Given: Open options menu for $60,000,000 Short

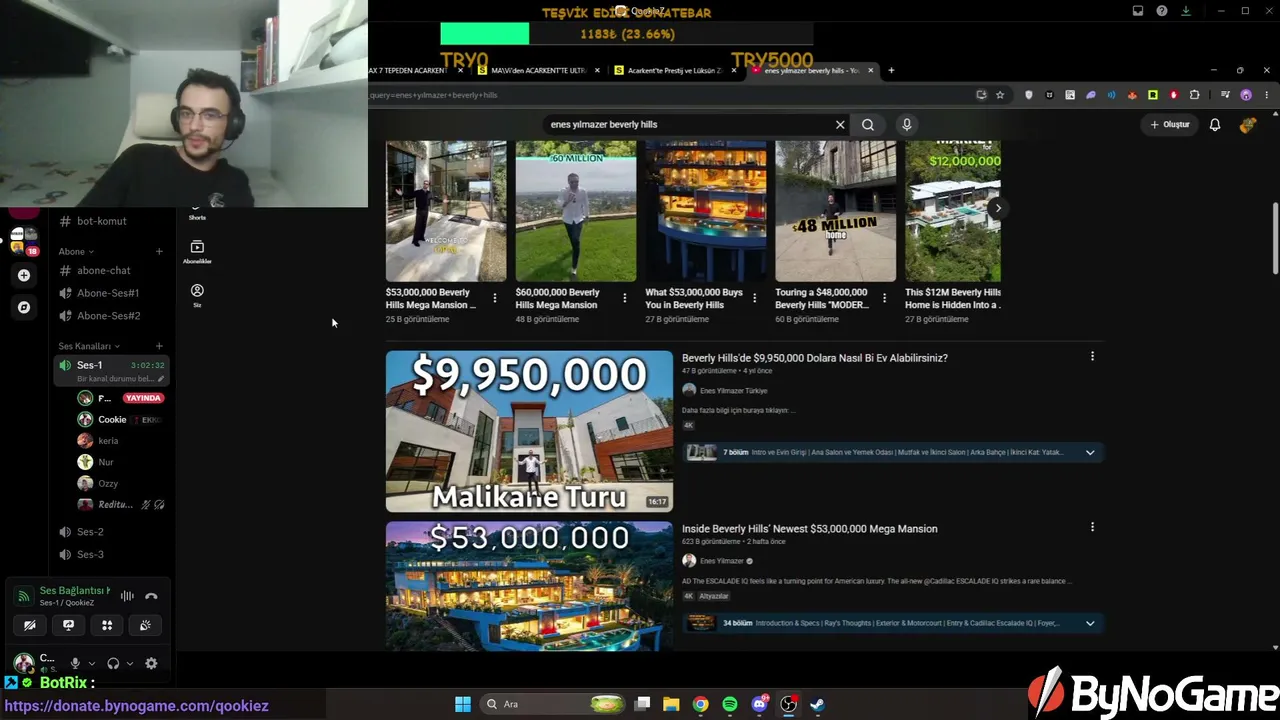Looking at the screenshot, I should pyautogui.click(x=624, y=298).
